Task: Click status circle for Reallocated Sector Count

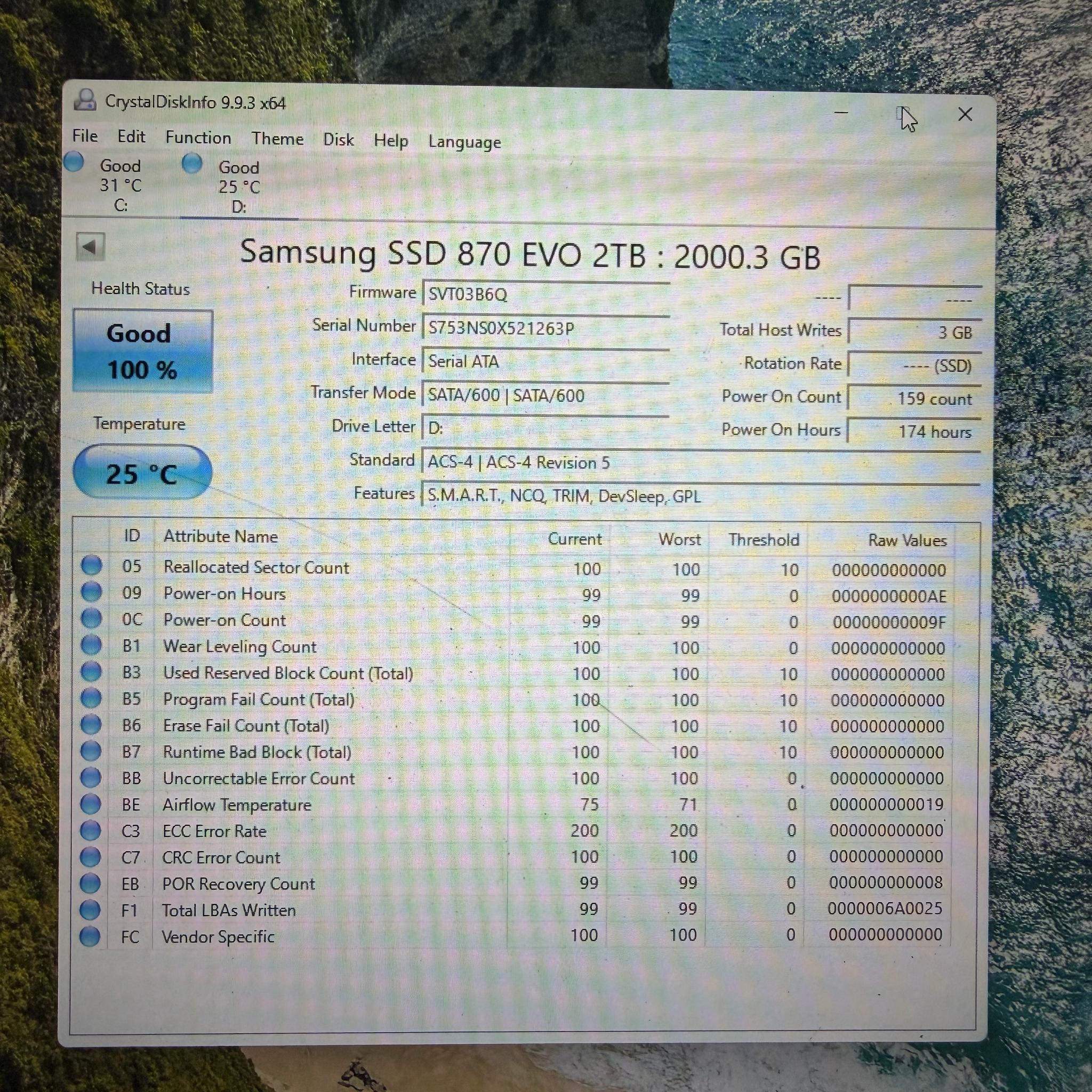Action: click(x=92, y=566)
